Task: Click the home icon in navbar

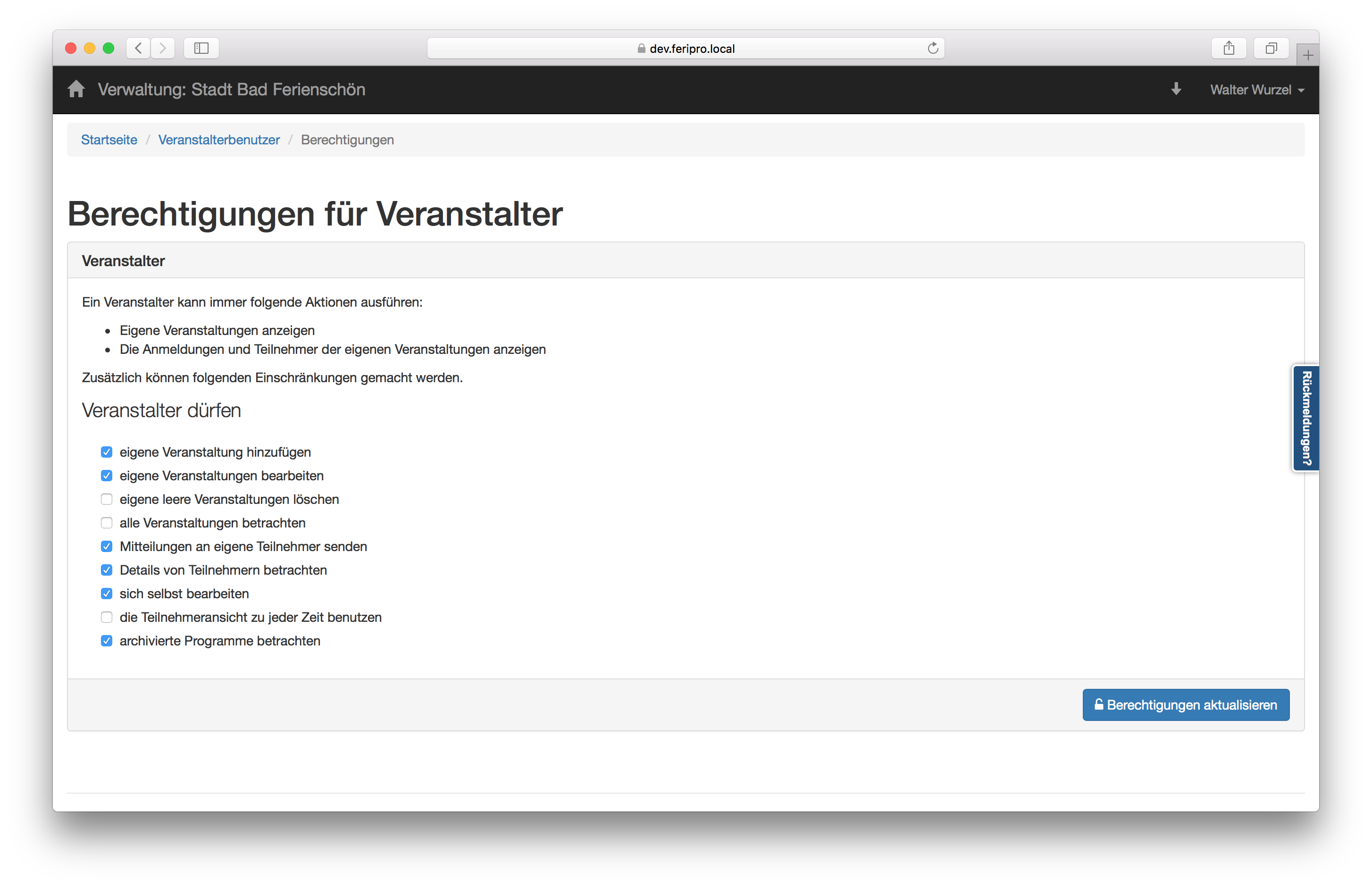Action: 76,89
